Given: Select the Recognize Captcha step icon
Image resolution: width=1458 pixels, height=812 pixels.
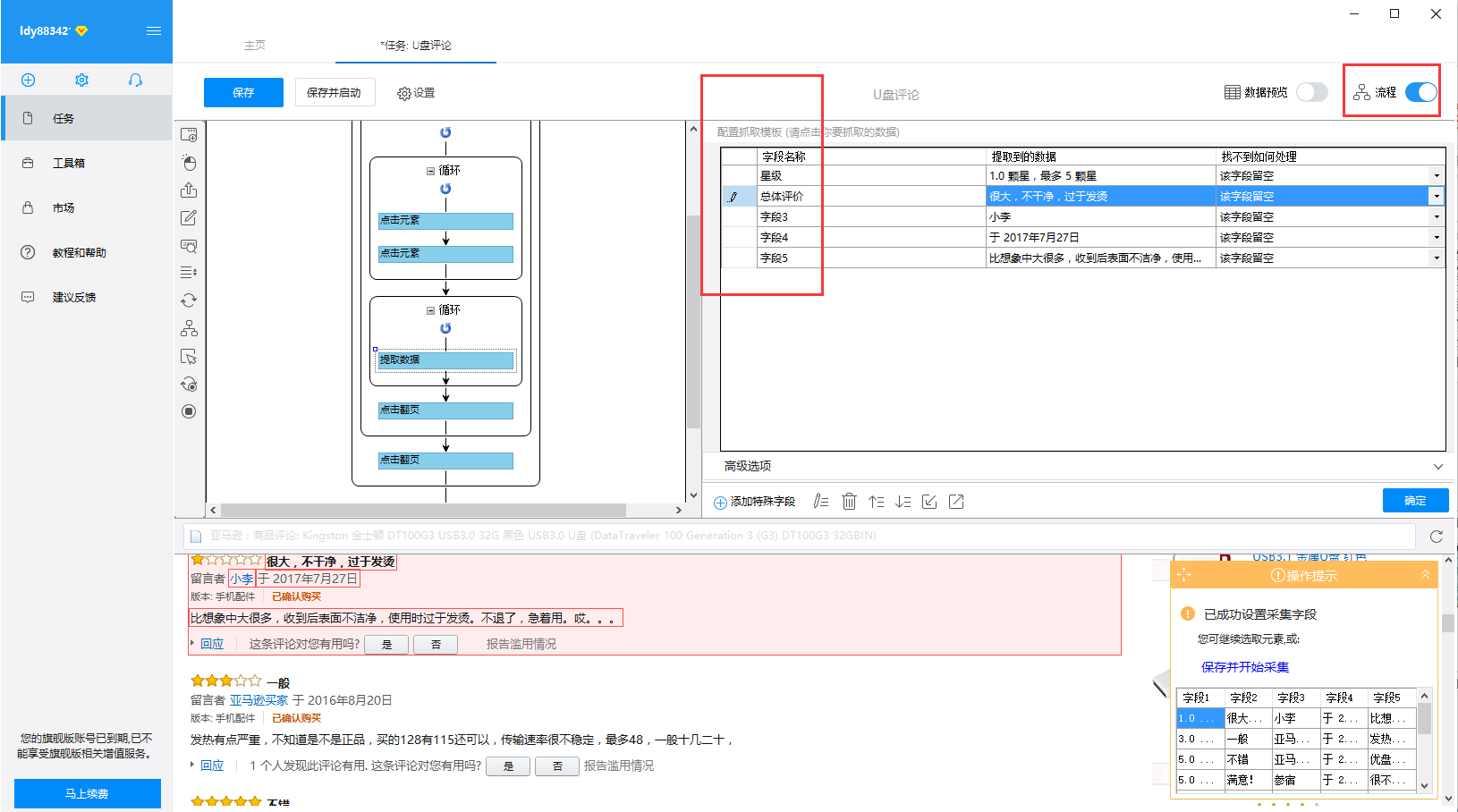Looking at the screenshot, I should (189, 246).
